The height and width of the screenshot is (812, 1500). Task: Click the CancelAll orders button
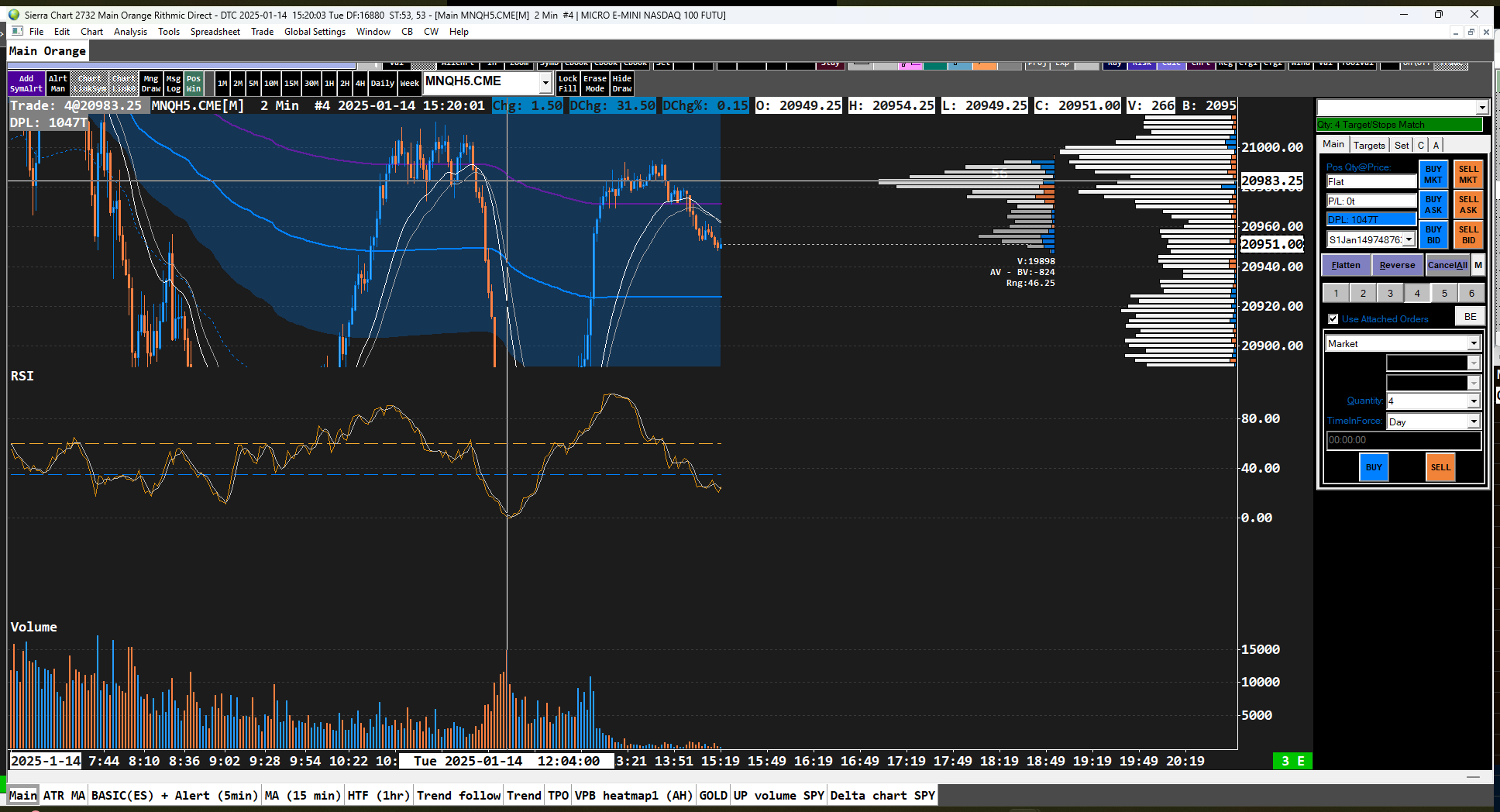[1447, 265]
